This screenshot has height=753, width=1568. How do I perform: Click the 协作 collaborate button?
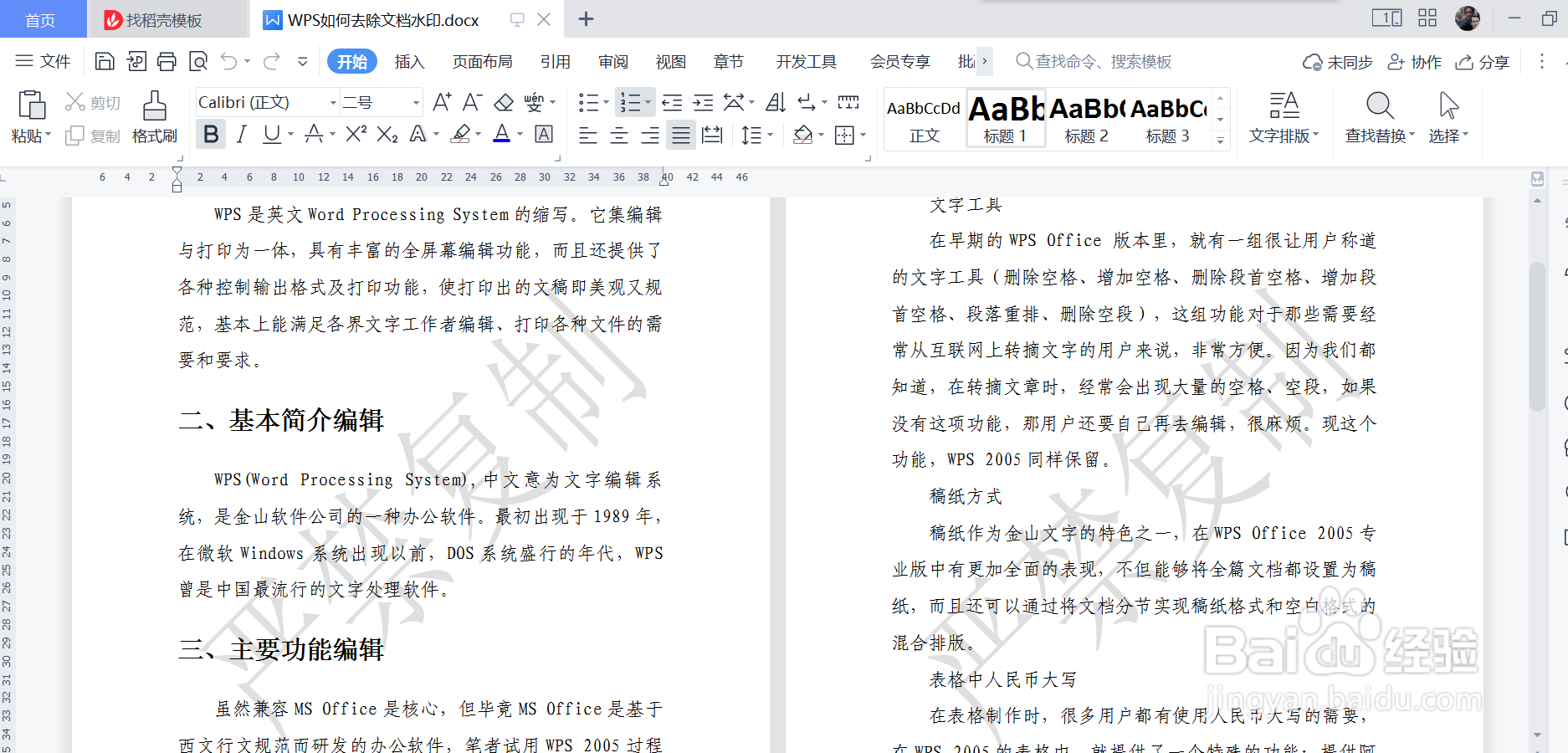(1415, 62)
